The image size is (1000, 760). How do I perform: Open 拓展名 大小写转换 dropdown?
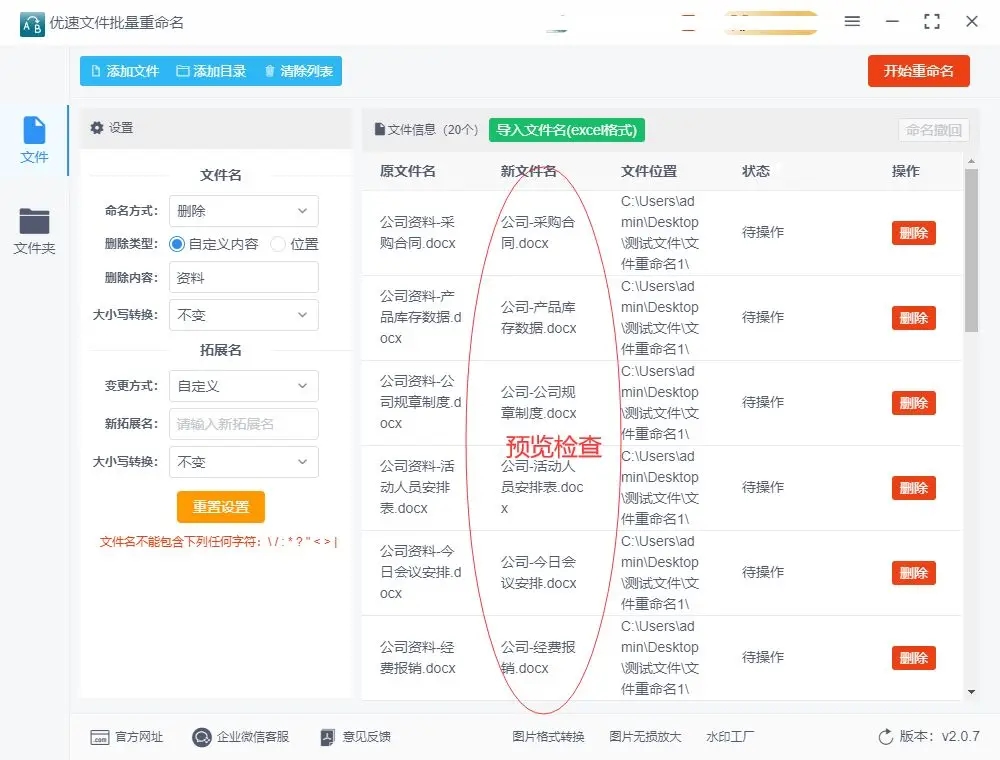[244, 462]
